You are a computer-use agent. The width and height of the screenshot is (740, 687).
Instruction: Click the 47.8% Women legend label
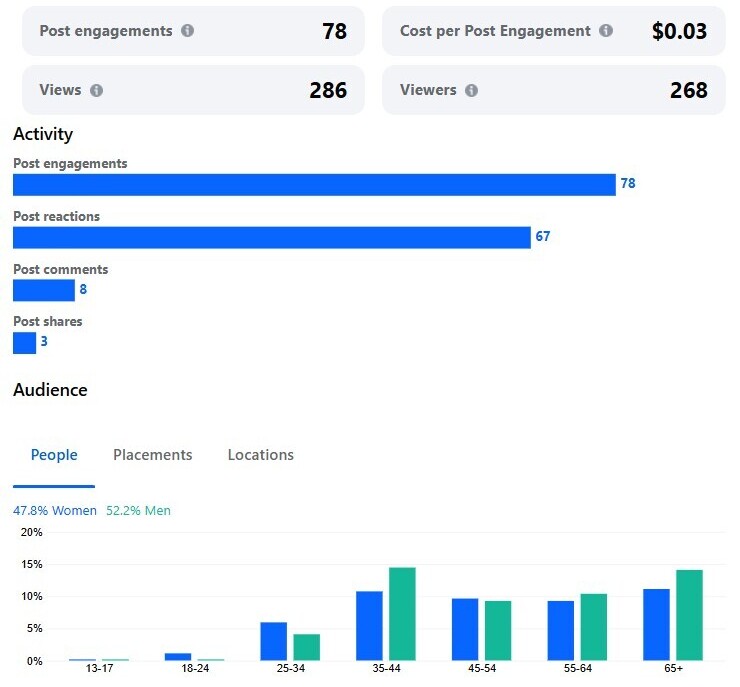click(55, 511)
